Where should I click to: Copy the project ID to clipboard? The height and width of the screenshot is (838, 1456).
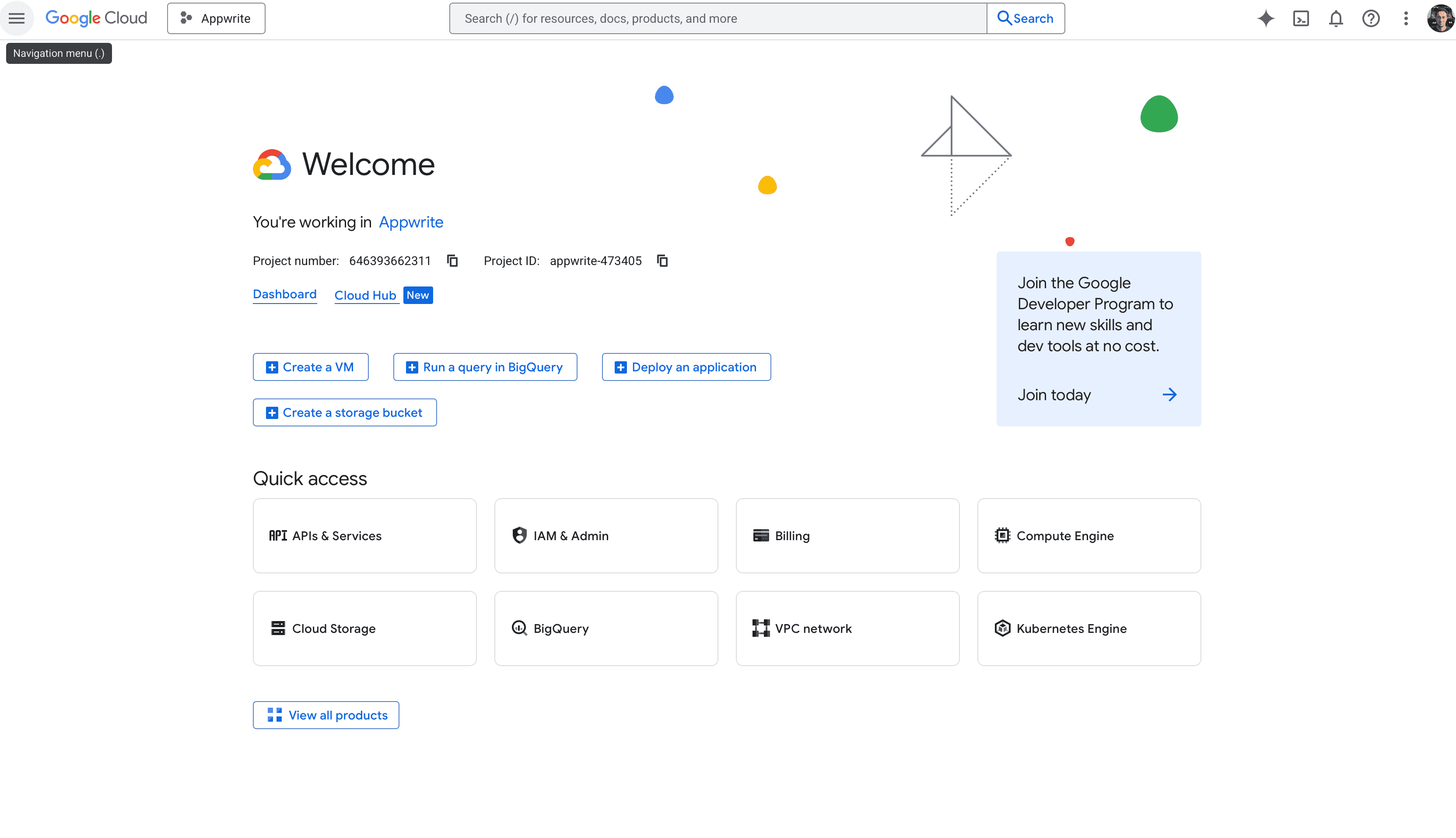(663, 261)
